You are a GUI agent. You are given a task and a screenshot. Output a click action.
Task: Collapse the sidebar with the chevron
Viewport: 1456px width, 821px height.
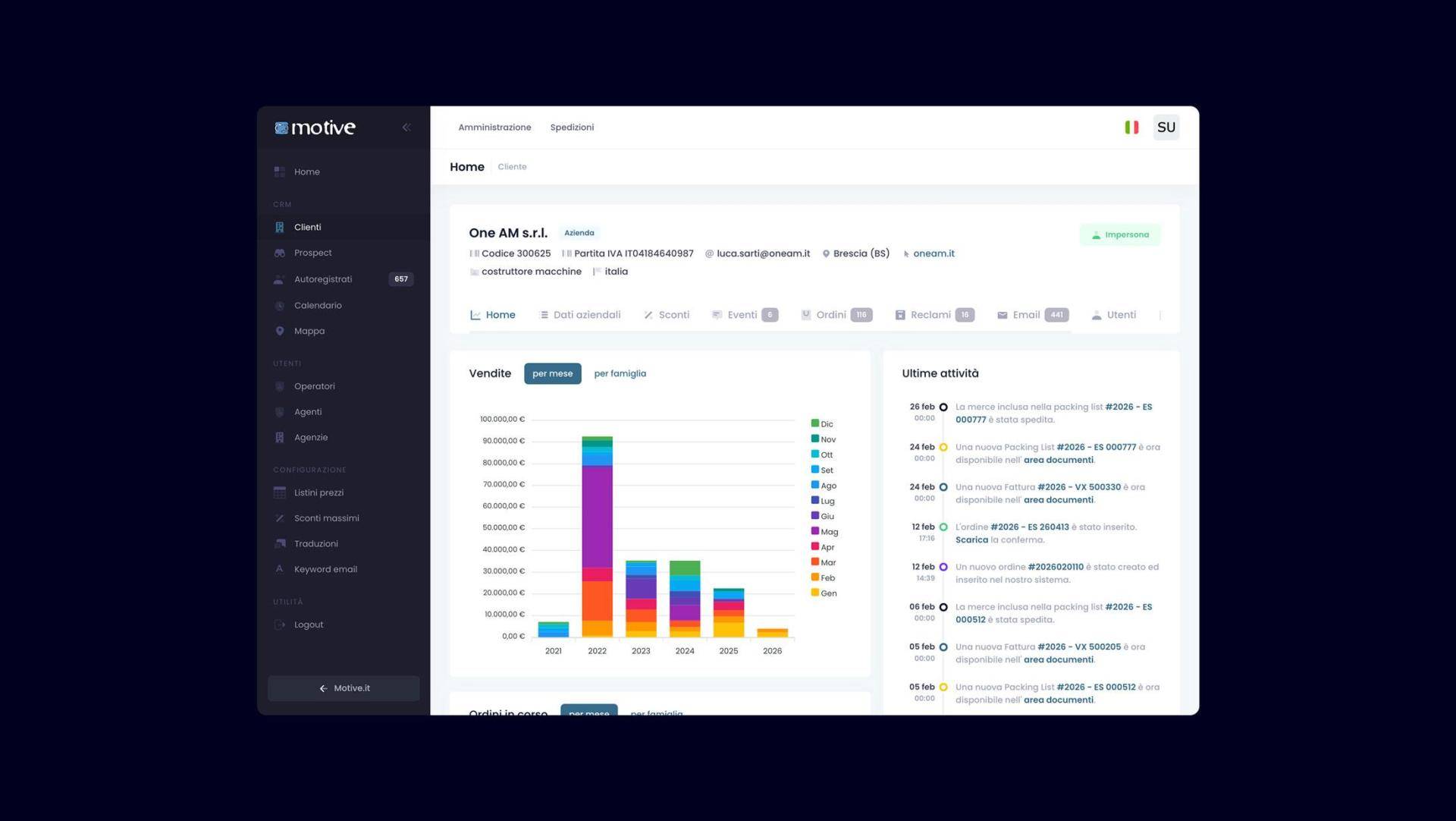[x=406, y=127]
